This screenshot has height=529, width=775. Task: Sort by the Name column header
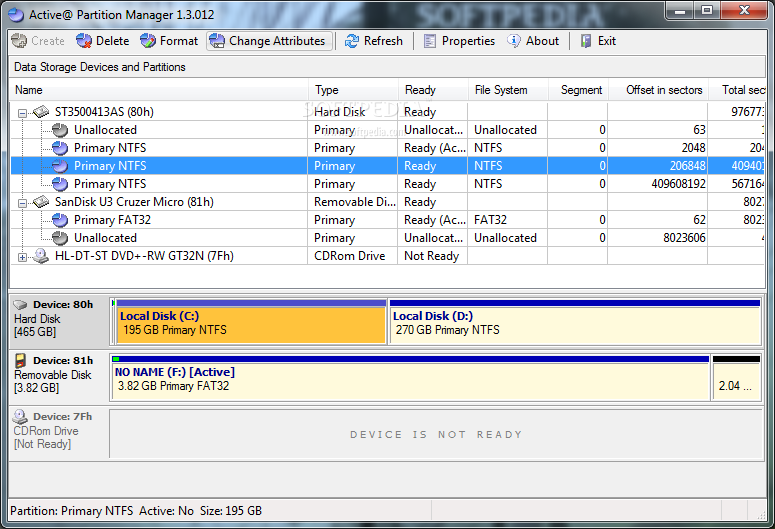click(x=159, y=90)
